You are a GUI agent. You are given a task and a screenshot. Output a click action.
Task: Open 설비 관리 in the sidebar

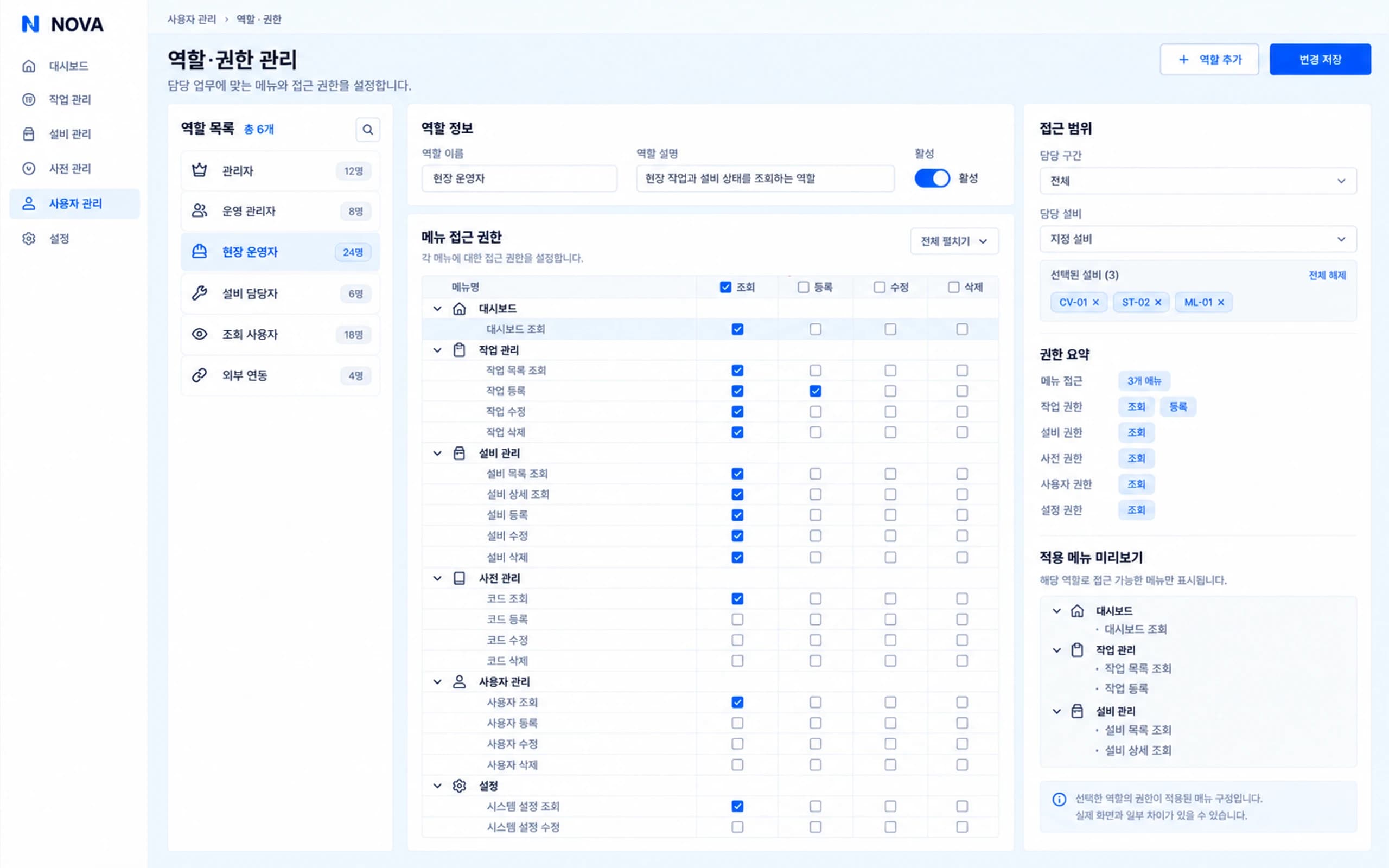75,135
